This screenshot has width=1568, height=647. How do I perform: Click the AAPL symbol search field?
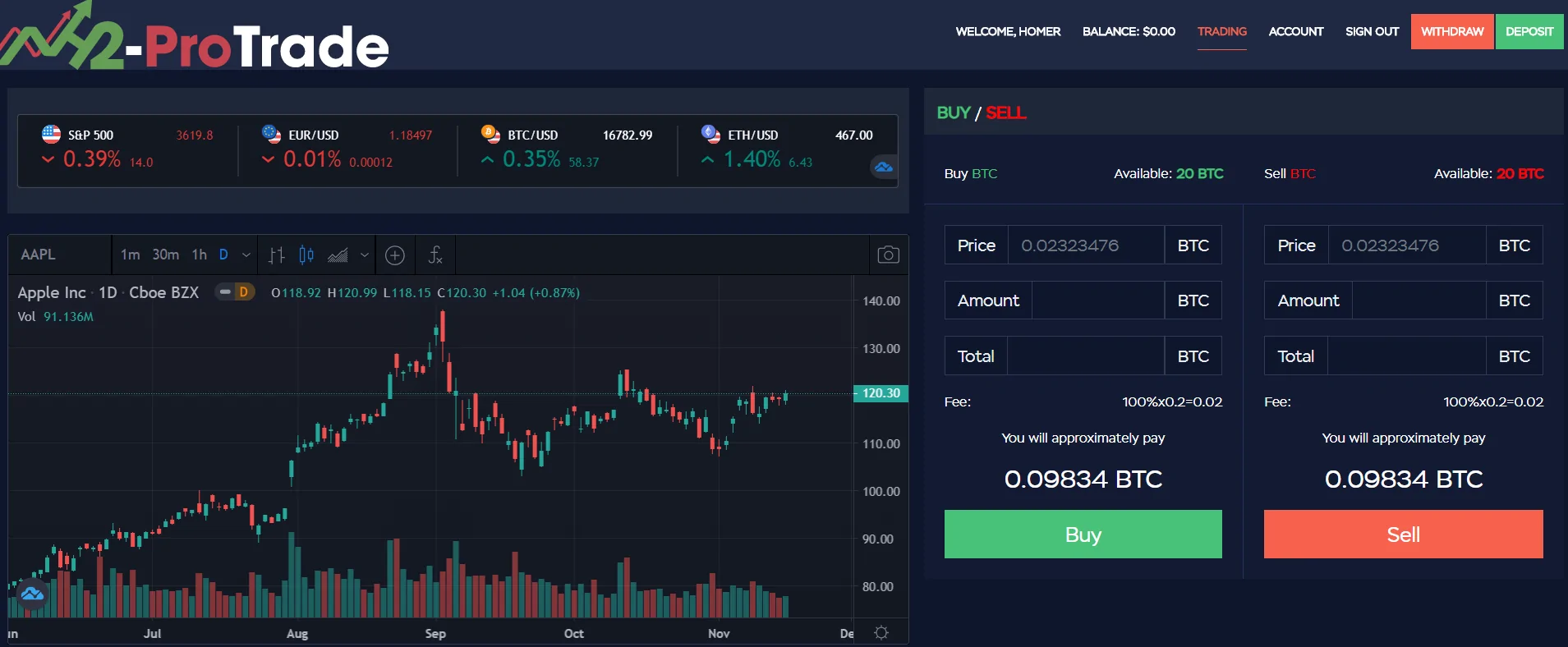59,255
